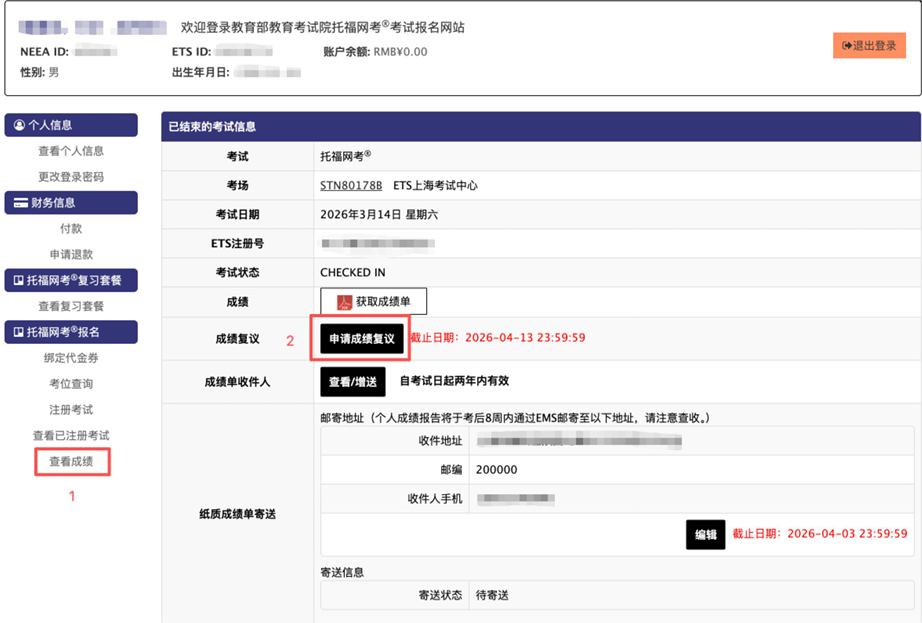Viewport: 922px width, 623px height.
Task: Select 查看个人信息 in the sidebar
Action: point(71,151)
